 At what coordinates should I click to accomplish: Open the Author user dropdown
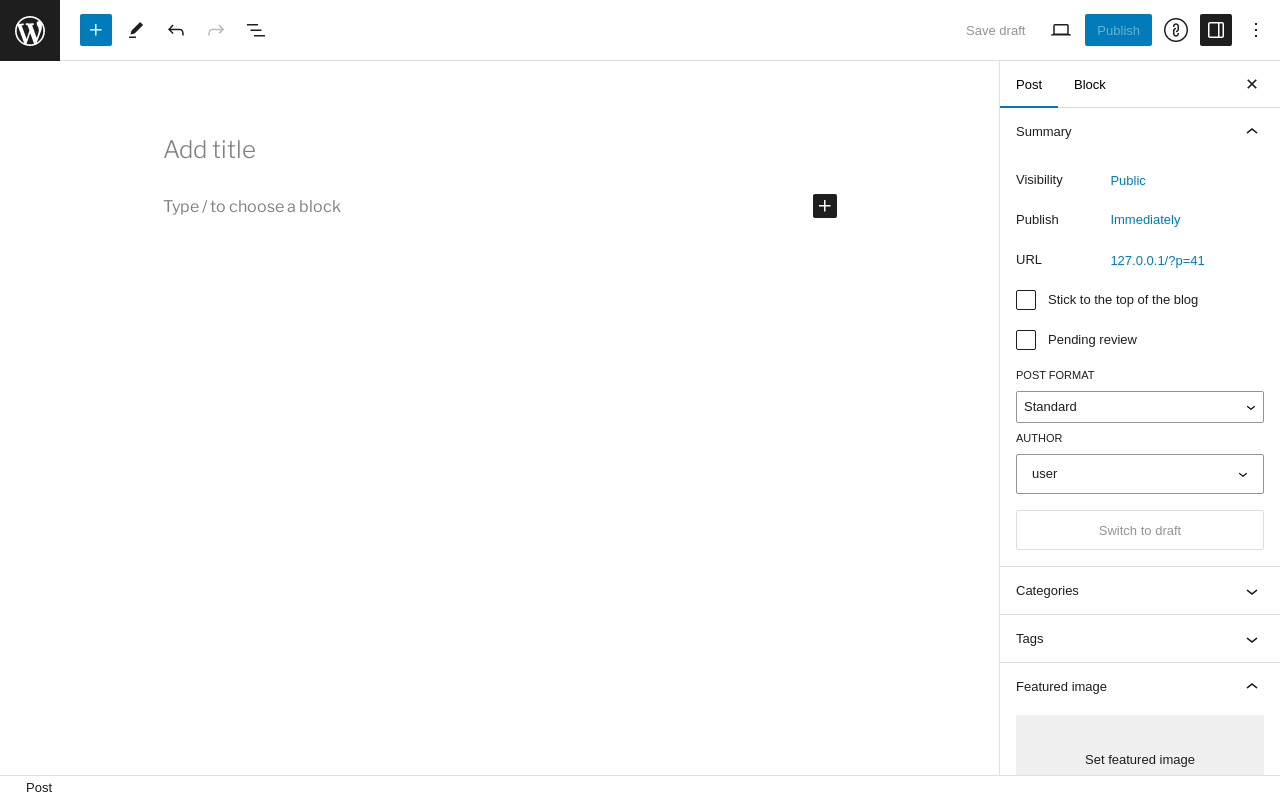1140,474
